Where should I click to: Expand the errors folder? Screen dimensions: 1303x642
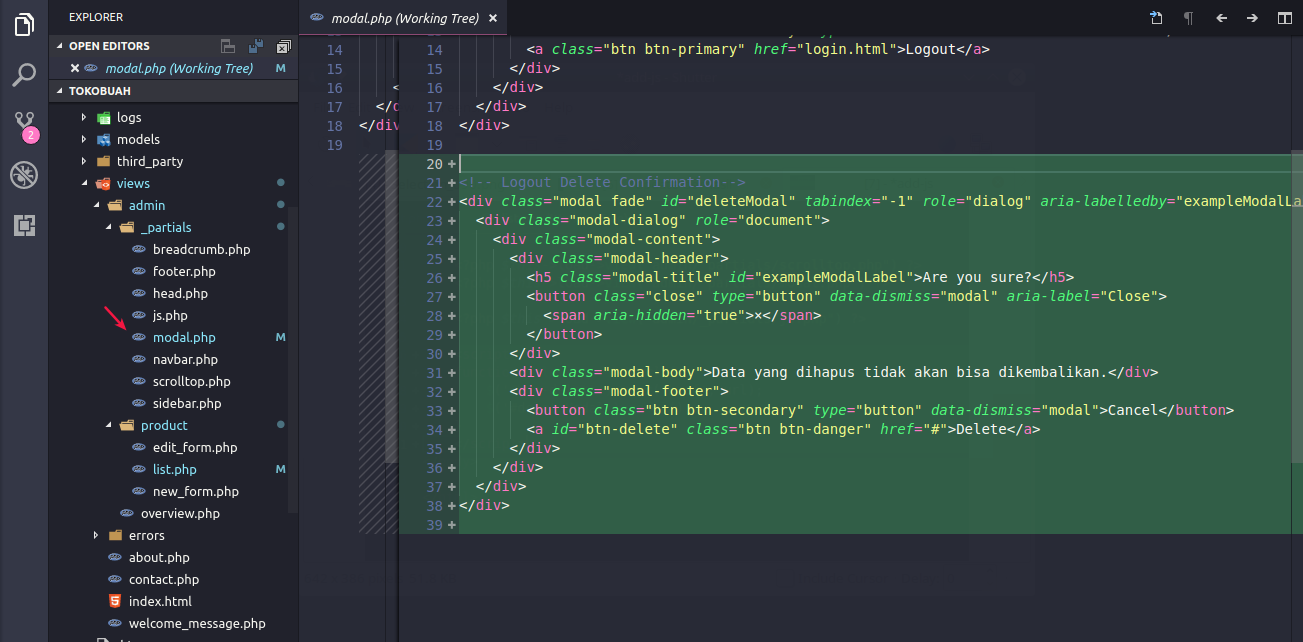click(96, 536)
